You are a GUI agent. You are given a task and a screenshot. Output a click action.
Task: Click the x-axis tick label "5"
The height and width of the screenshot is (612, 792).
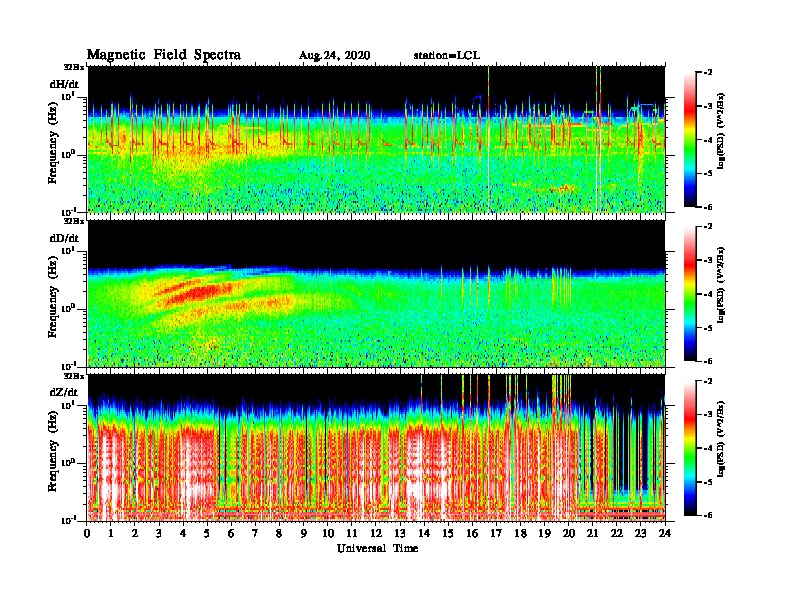pos(207,533)
